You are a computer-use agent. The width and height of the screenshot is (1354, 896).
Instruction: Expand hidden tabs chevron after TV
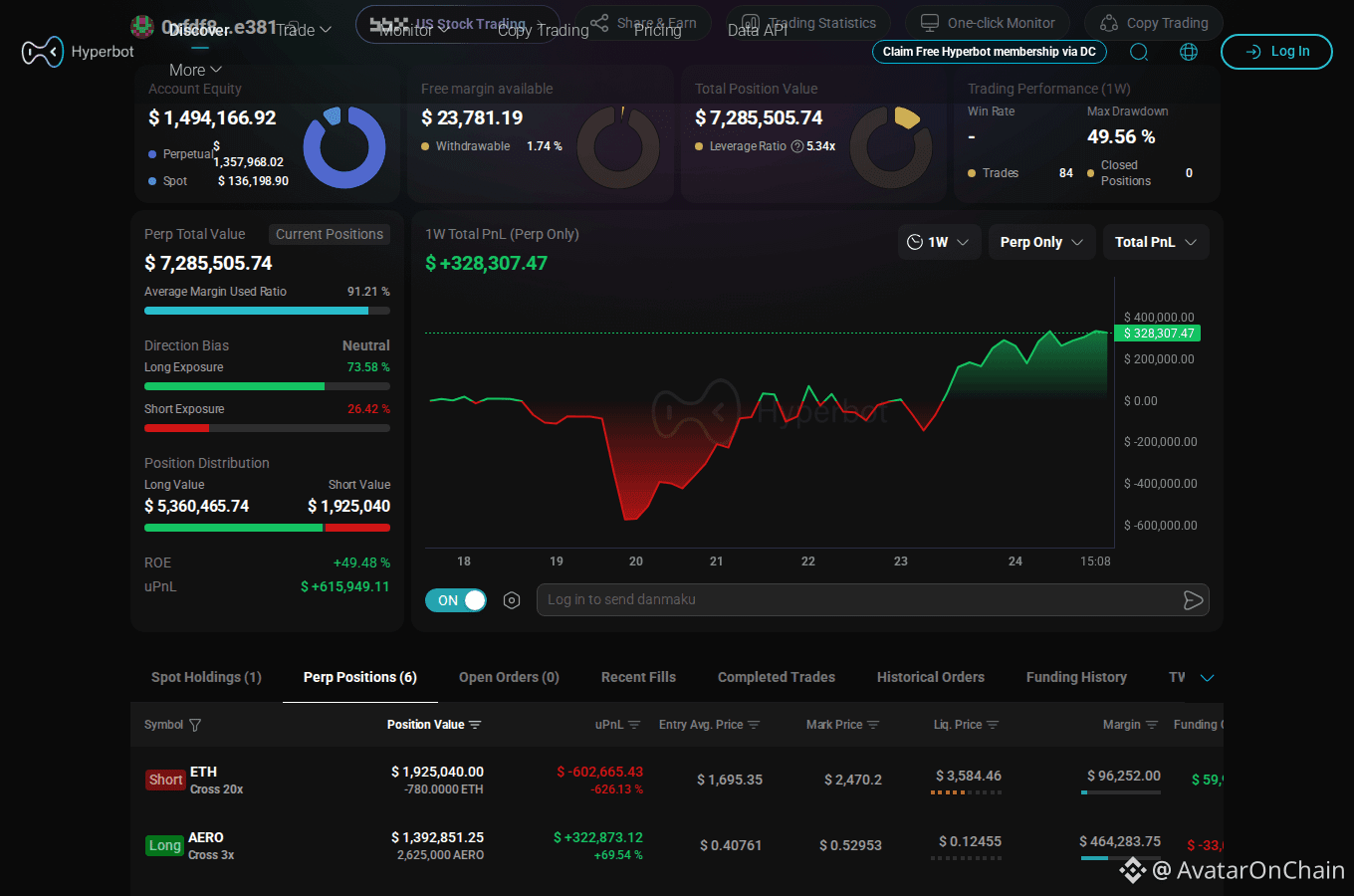[x=1208, y=678]
